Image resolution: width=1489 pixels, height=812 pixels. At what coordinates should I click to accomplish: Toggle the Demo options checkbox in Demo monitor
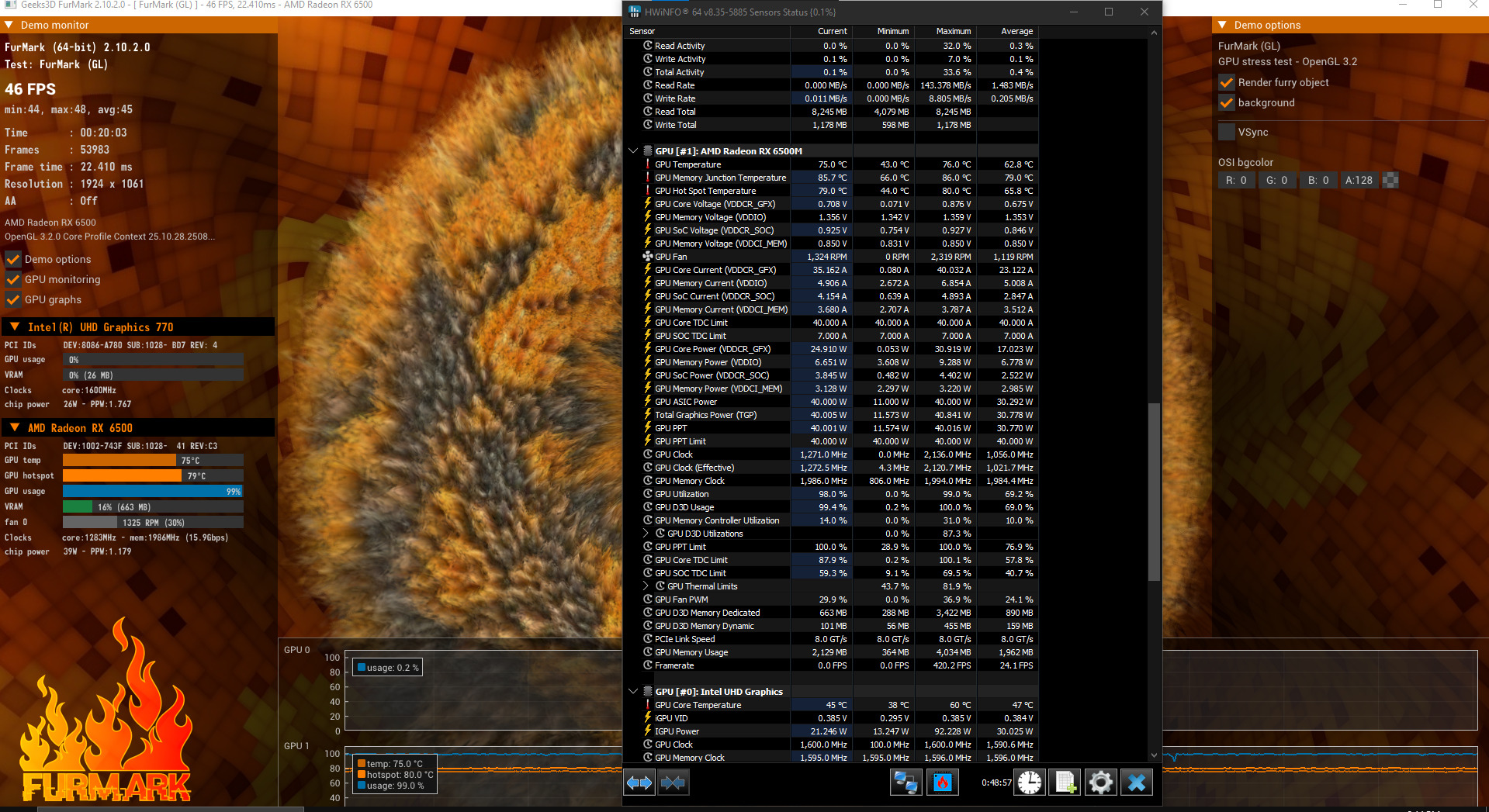(x=13, y=259)
